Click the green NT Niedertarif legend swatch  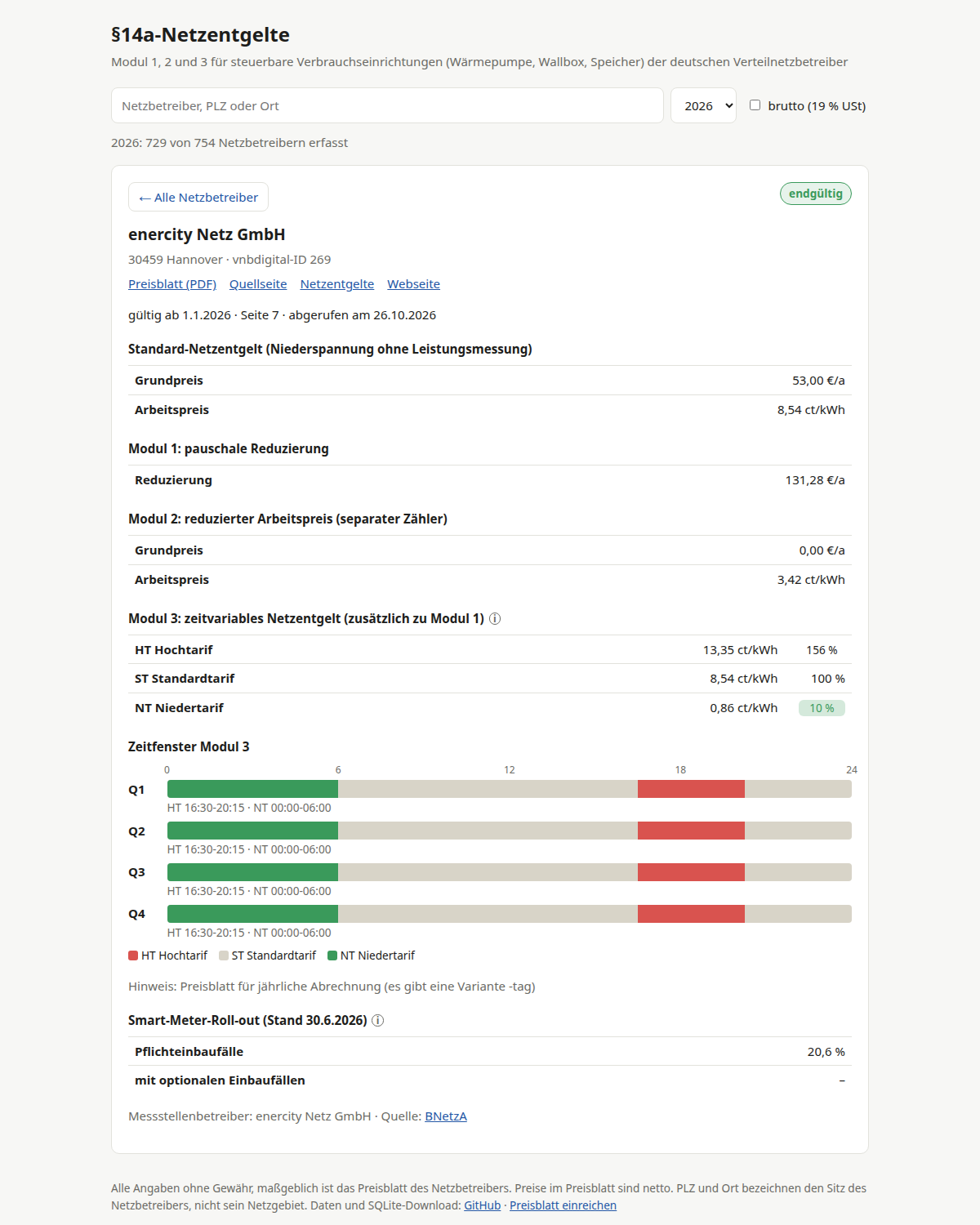332,955
